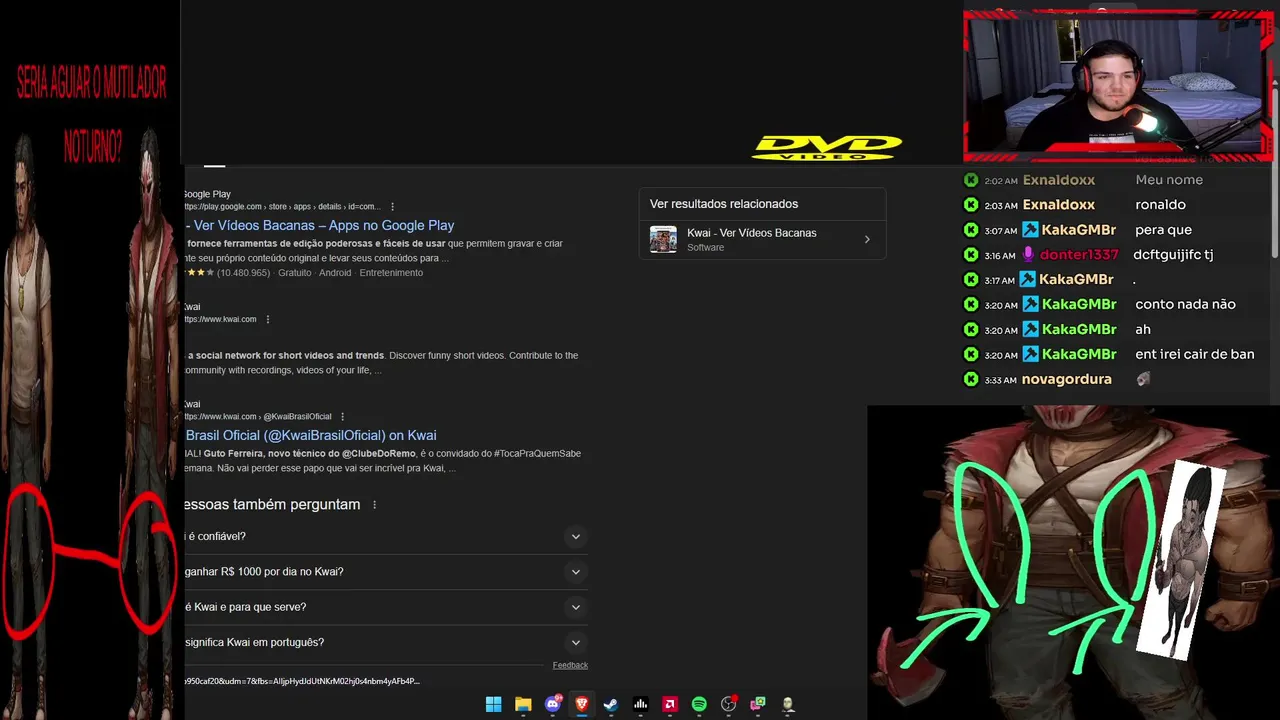Open 'Ver Vídeos Bacanas – Apps no Google Play' link
This screenshot has height=720, width=1280.
(x=320, y=226)
